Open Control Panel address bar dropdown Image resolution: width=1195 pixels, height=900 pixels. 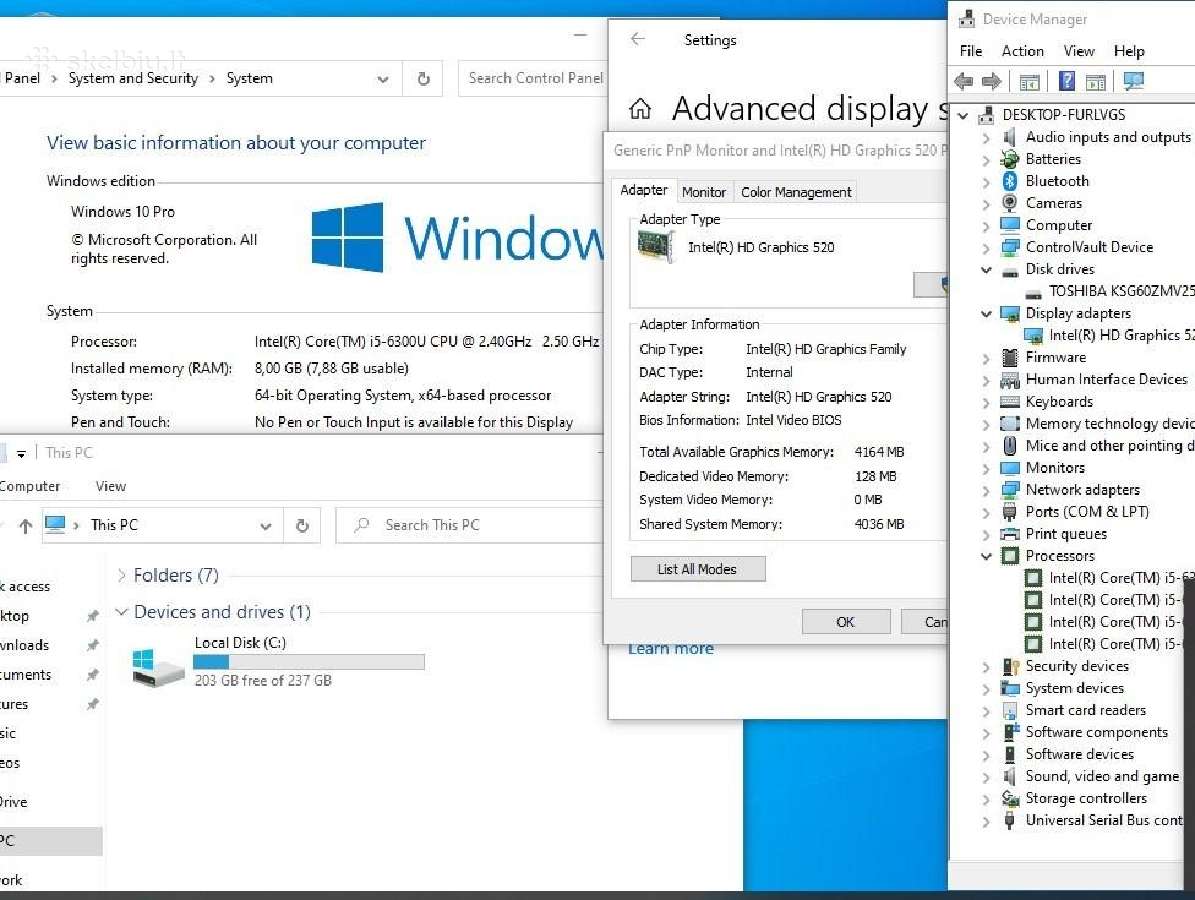[x=383, y=78]
